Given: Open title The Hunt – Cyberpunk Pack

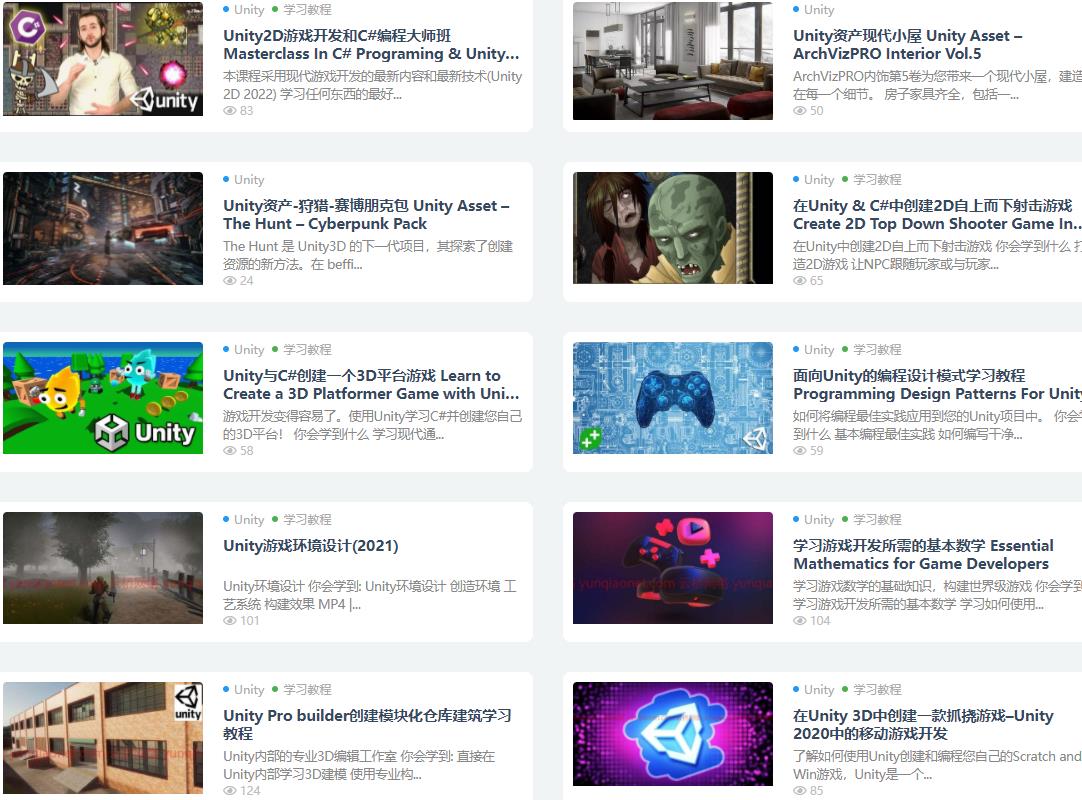Looking at the screenshot, I should pos(366,215).
